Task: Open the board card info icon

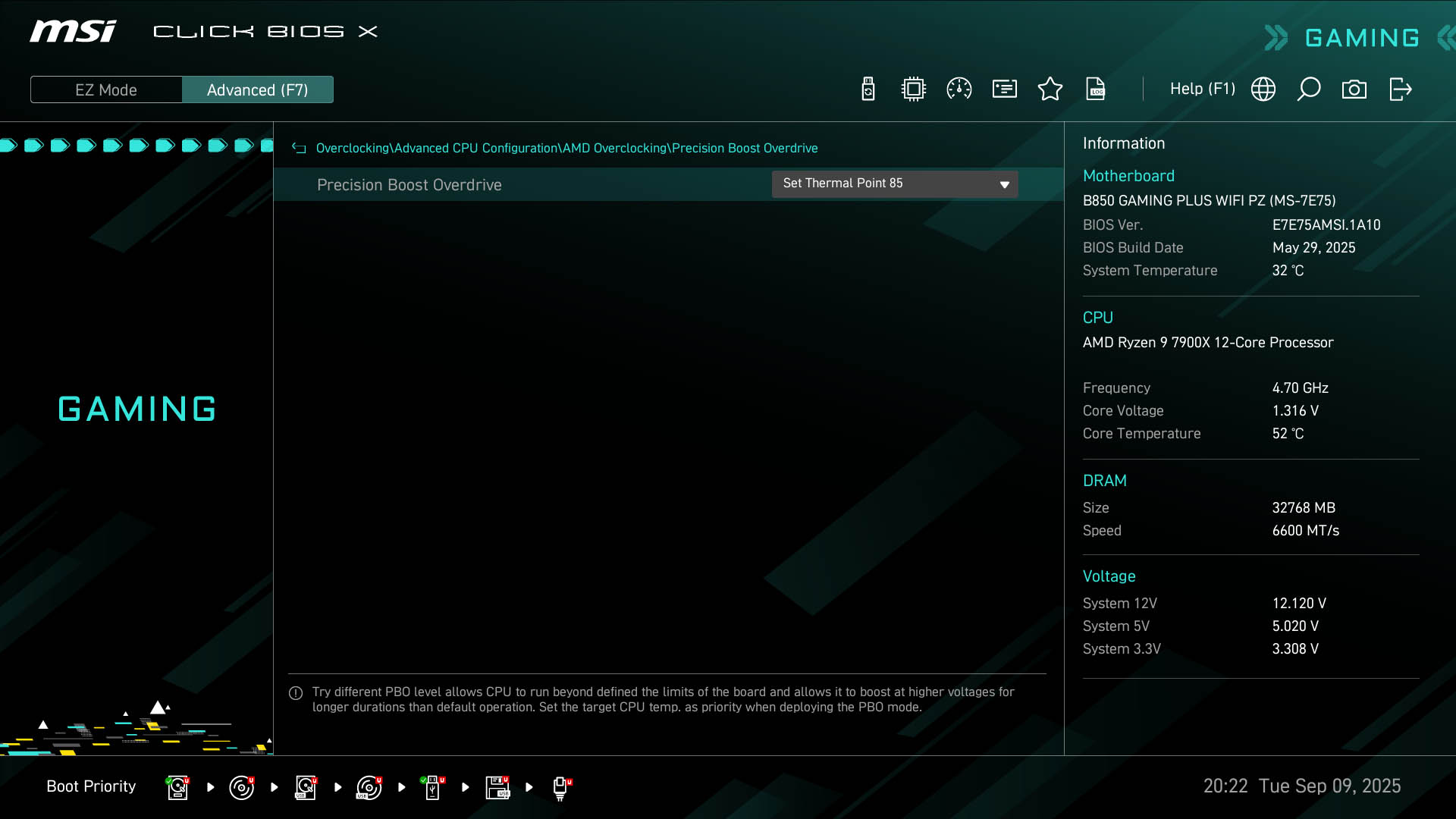Action: click(1005, 89)
